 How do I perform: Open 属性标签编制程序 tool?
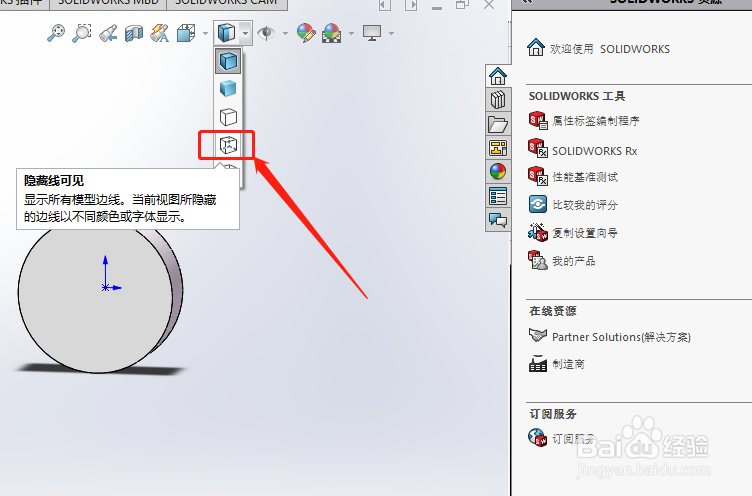[596, 121]
